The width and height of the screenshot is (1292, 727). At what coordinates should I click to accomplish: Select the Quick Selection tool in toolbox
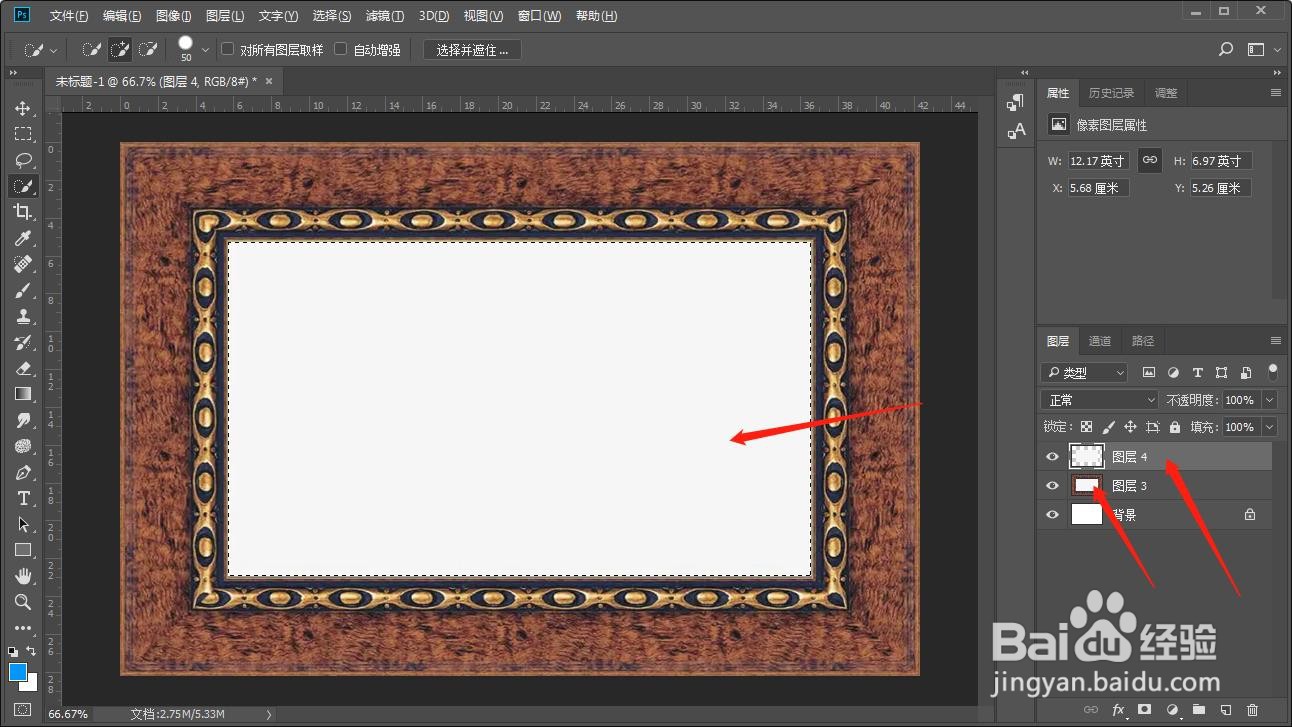coord(23,186)
